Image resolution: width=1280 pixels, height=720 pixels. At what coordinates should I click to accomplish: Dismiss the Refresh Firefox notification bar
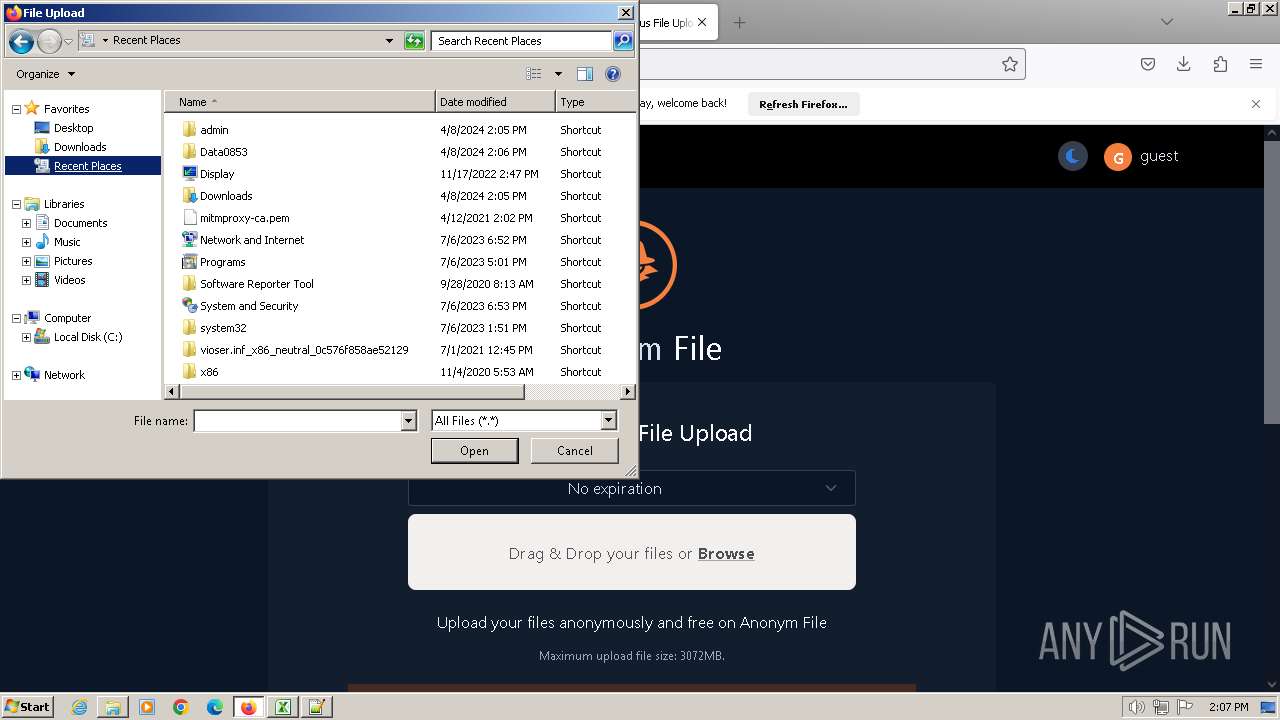tap(1256, 104)
